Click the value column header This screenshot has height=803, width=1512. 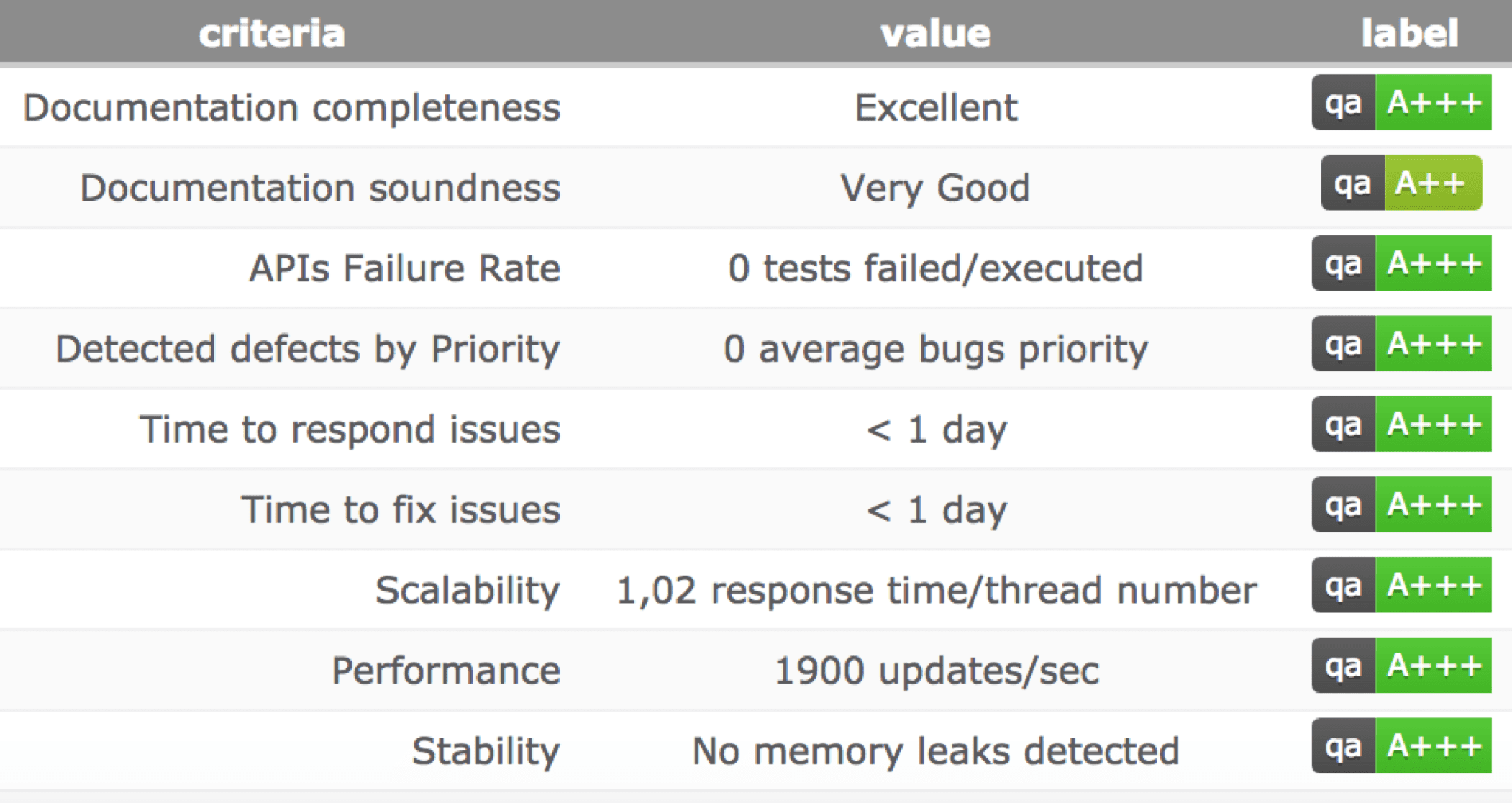click(936, 34)
